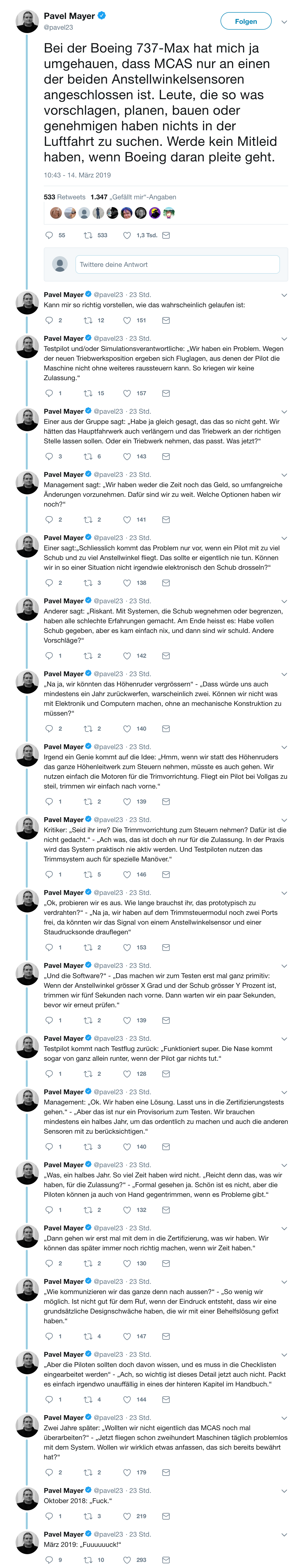Open the '10:43 - 14. März 2019' timestamp
The height and width of the screenshot is (1568, 305).
pyautogui.click(x=77, y=175)
